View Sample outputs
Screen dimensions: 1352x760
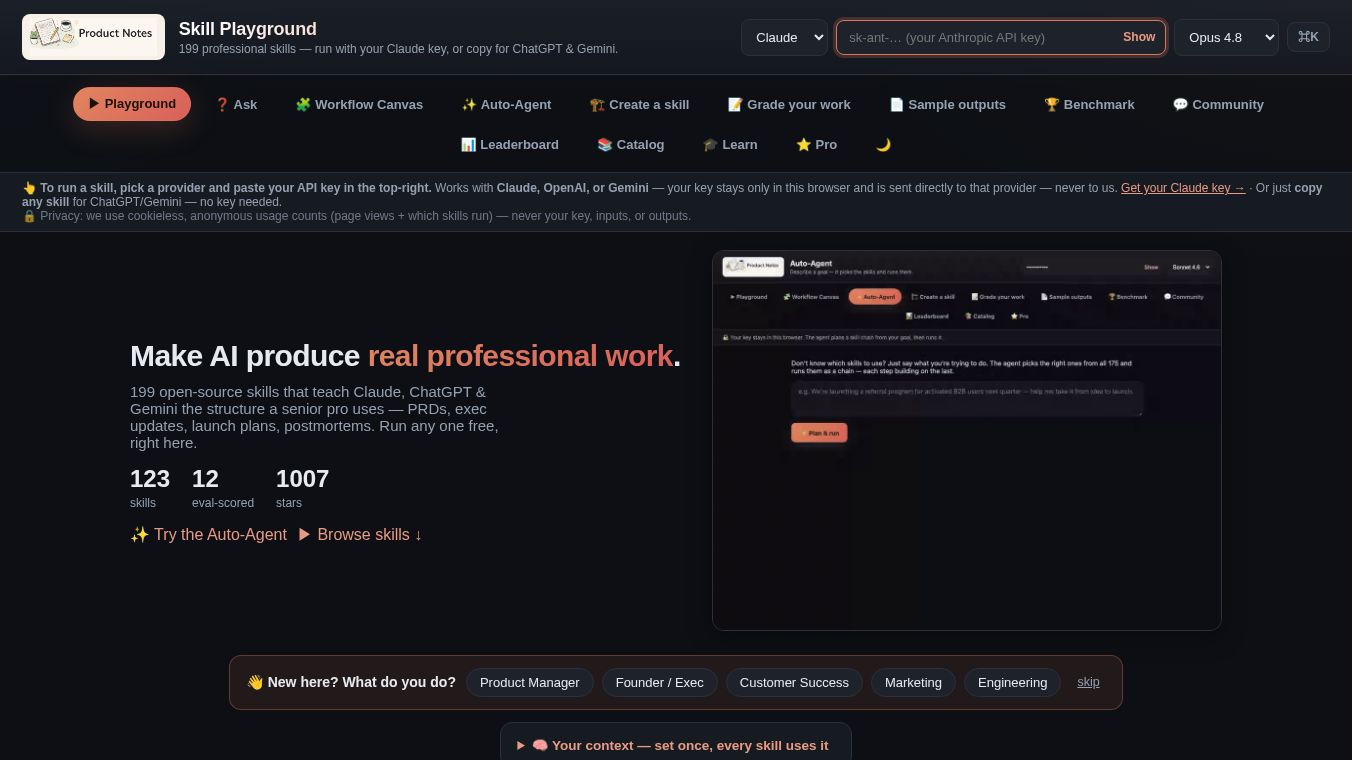coord(947,104)
